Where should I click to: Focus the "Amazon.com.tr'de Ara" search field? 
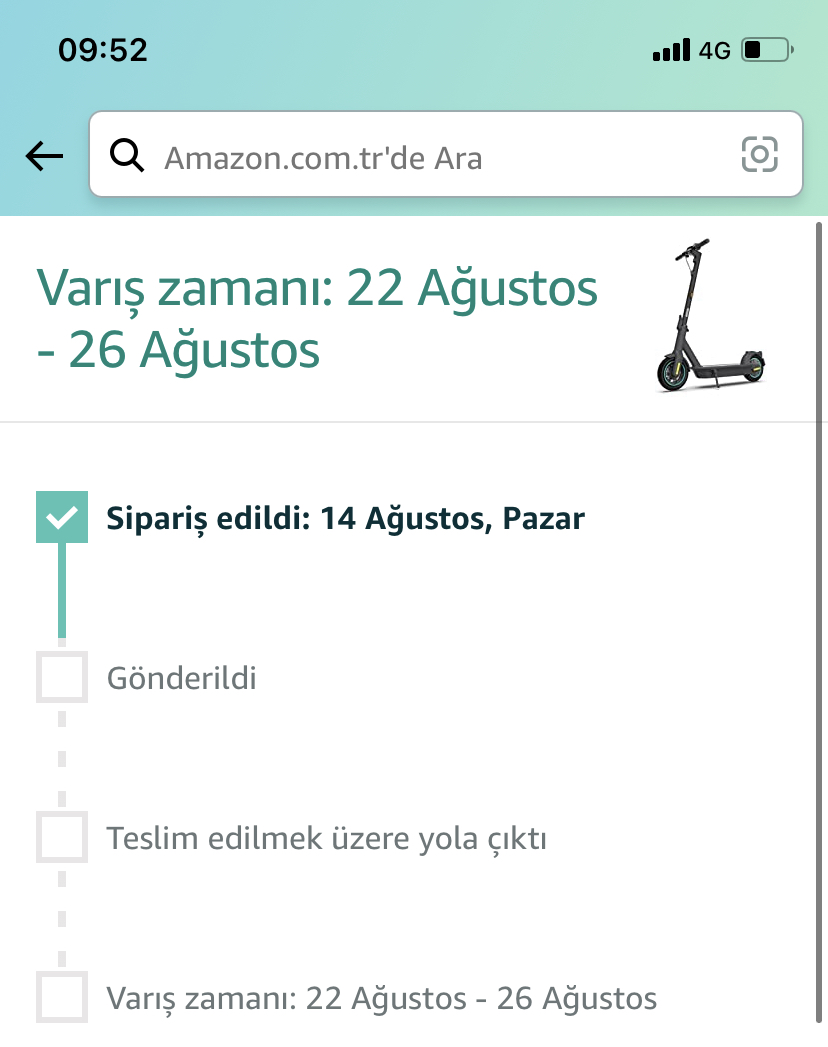(430, 156)
